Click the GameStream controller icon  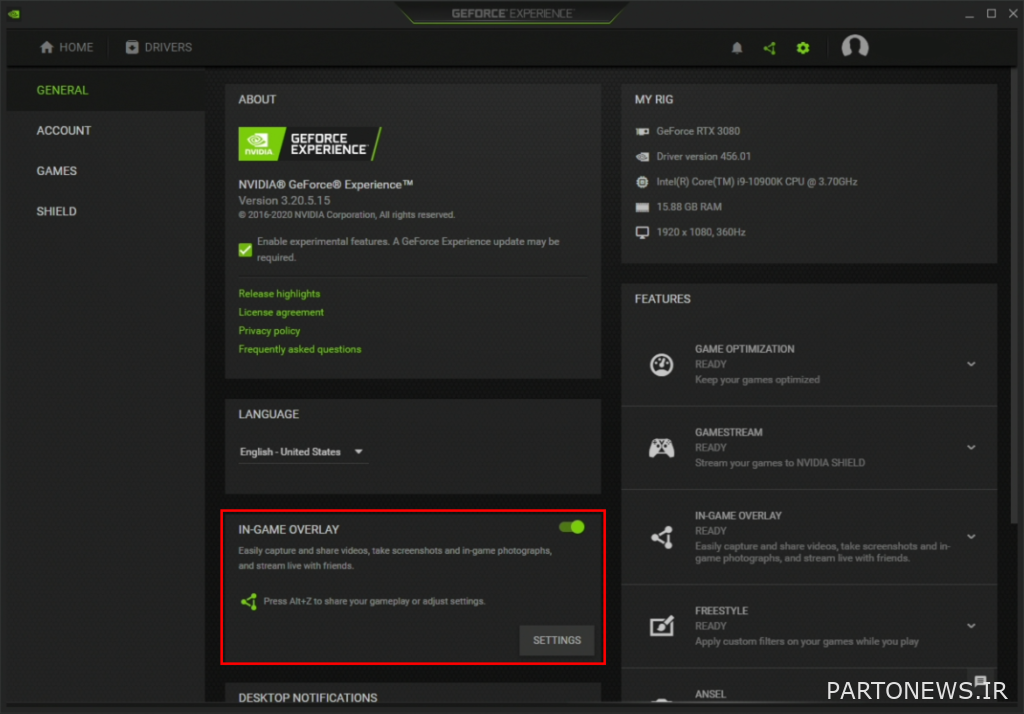click(x=662, y=448)
